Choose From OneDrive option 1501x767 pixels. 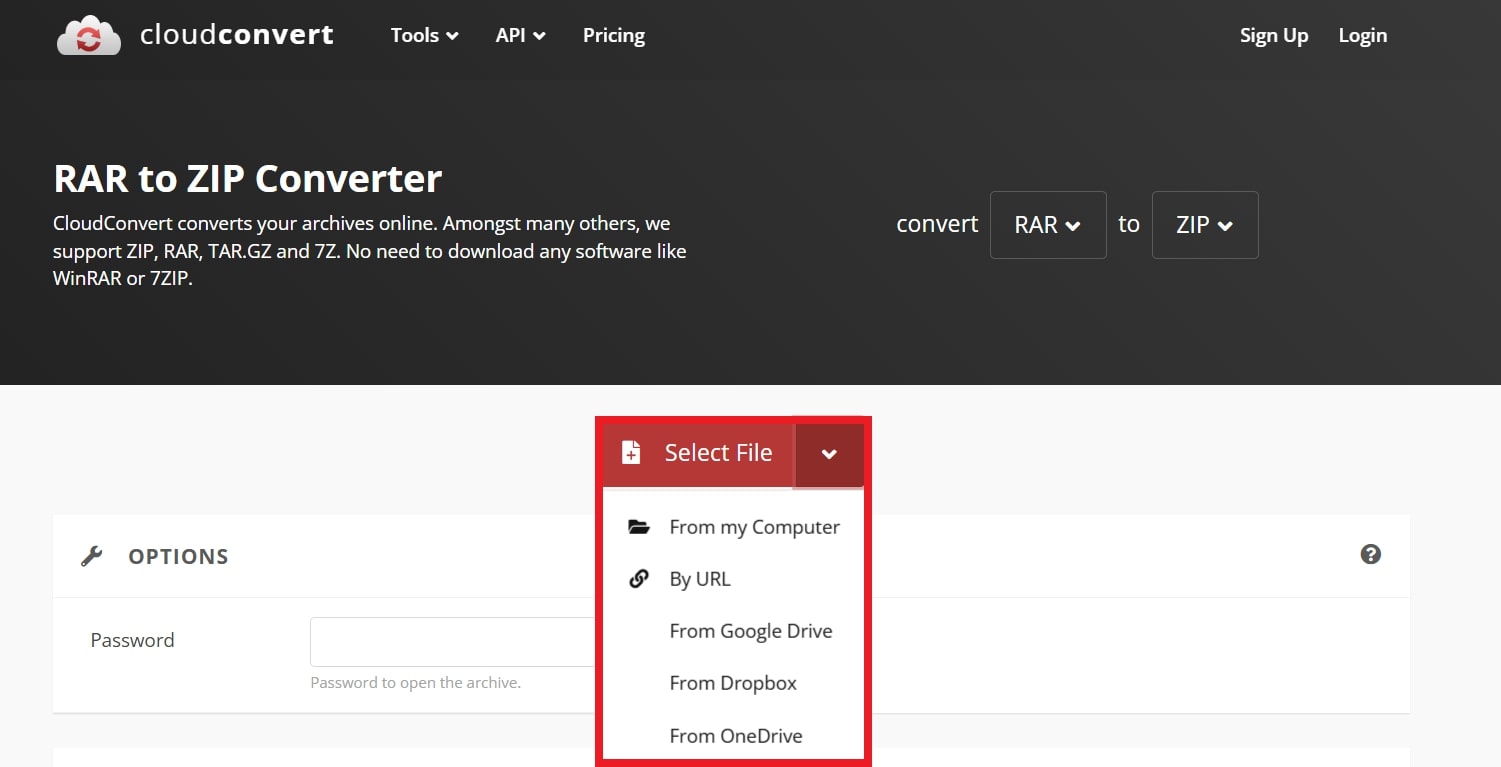(734, 735)
